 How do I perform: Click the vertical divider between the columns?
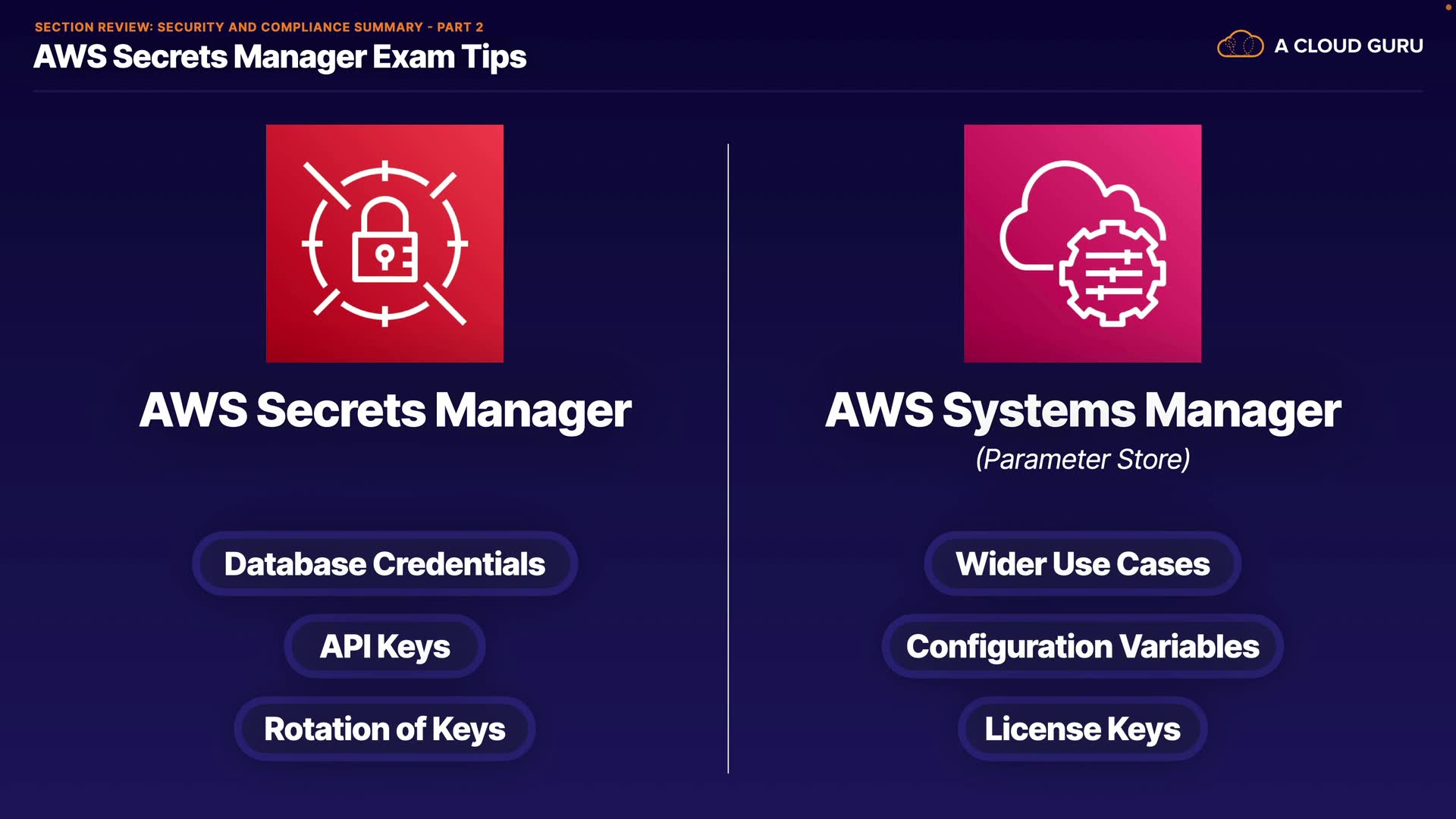(728, 455)
